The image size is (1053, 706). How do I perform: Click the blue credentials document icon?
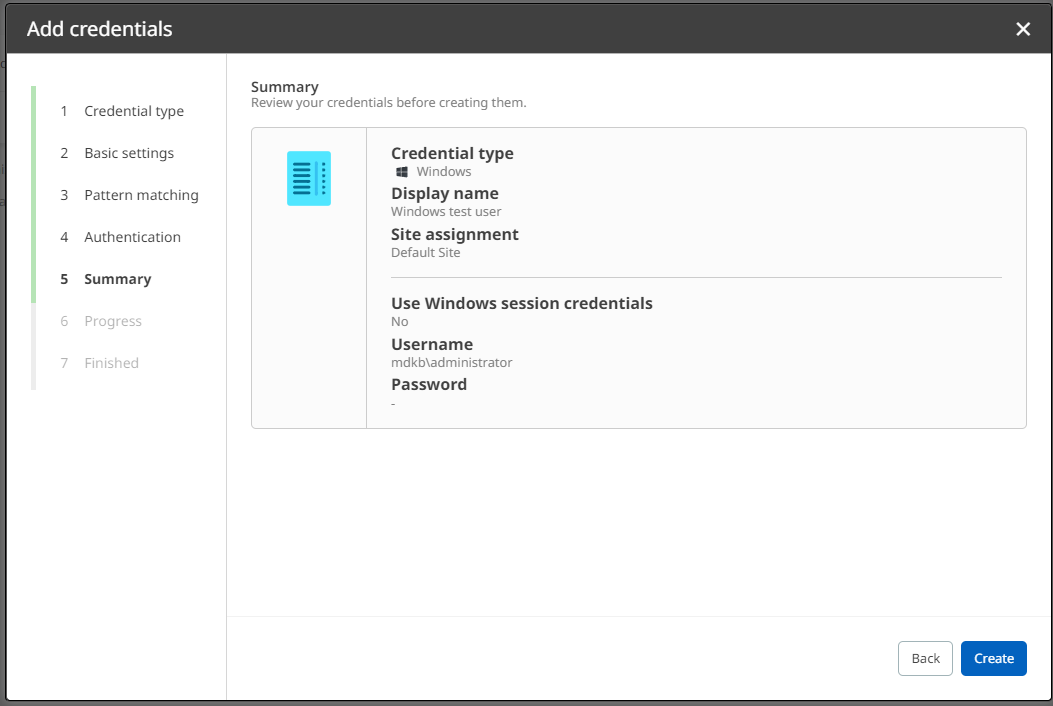tap(309, 179)
